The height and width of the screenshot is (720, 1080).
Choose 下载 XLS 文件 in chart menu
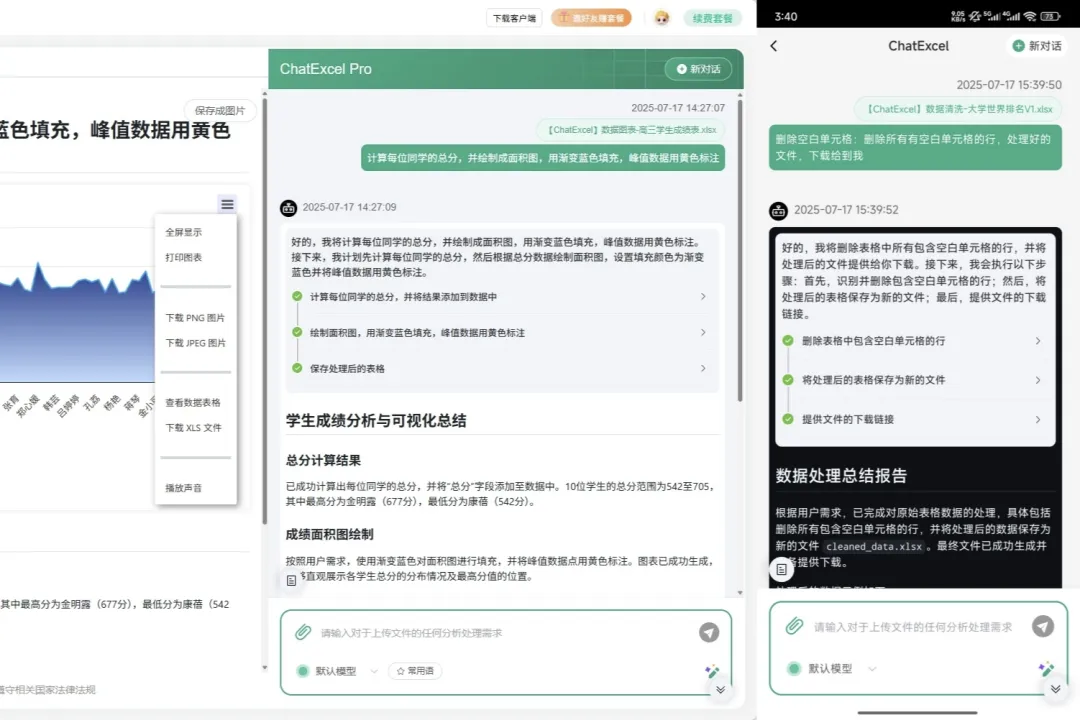click(193, 427)
